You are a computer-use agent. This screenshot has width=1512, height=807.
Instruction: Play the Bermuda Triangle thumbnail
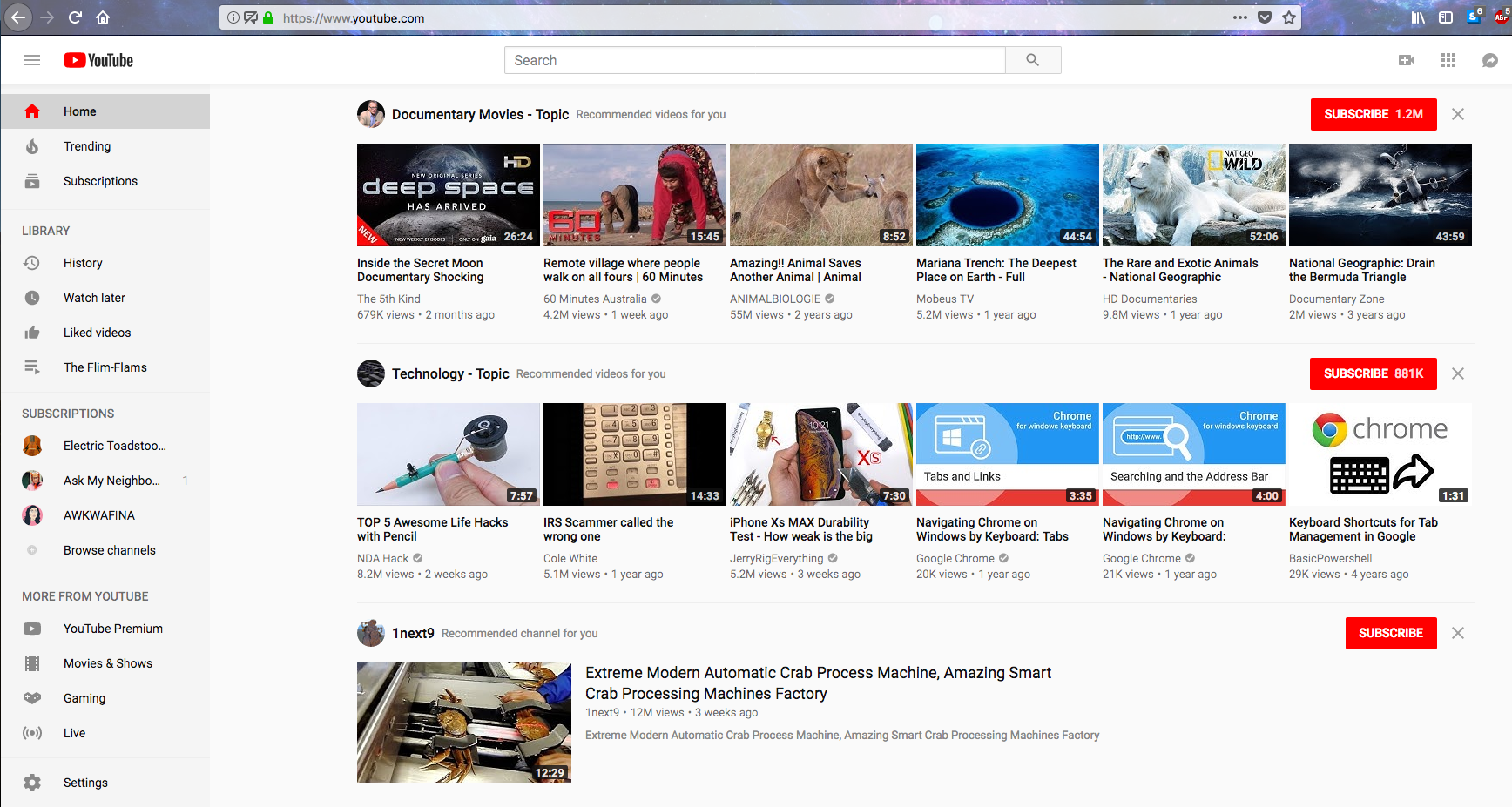pyautogui.click(x=1380, y=195)
